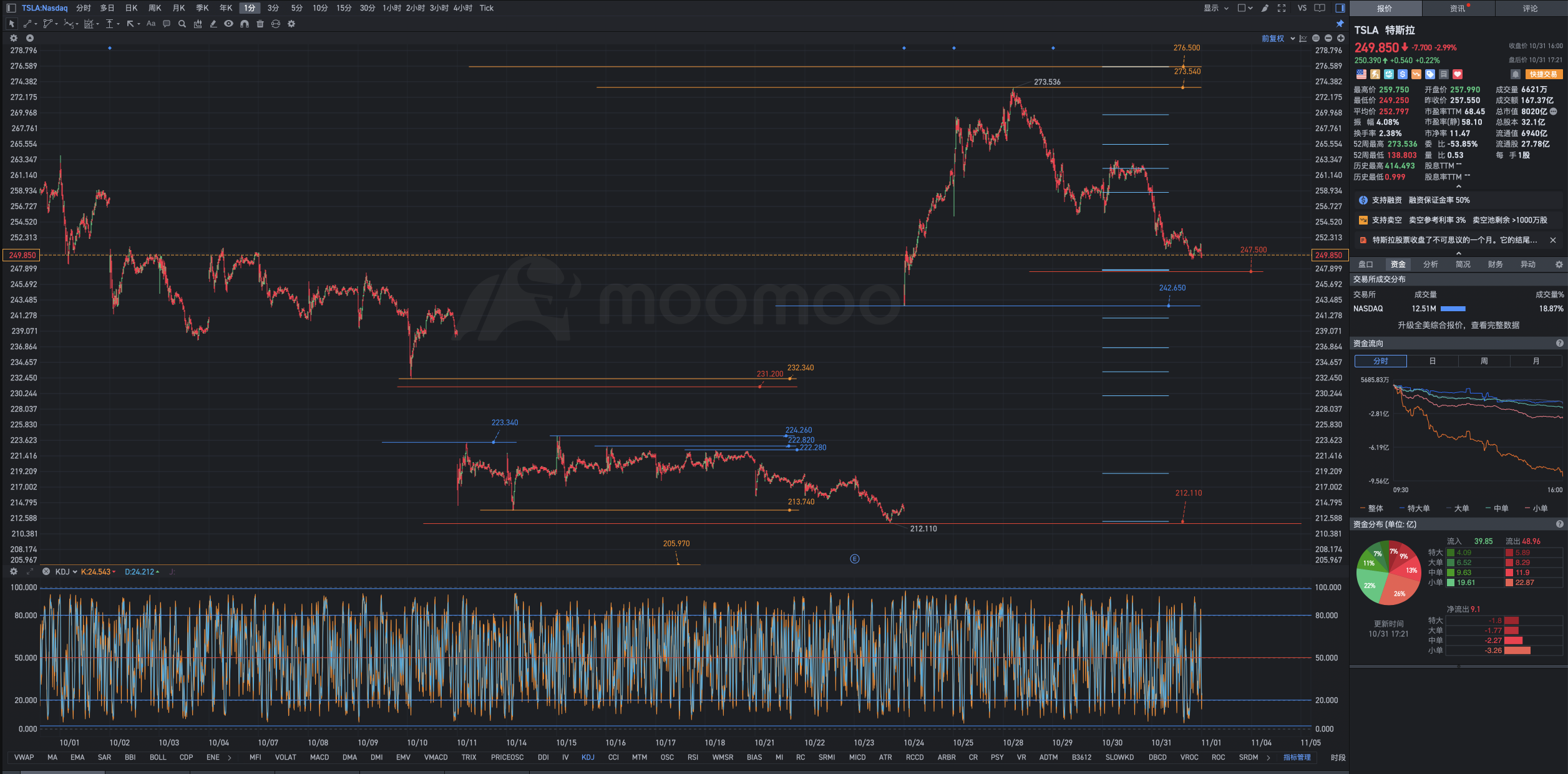Dismiss the Tesla news banner

click(1553, 240)
